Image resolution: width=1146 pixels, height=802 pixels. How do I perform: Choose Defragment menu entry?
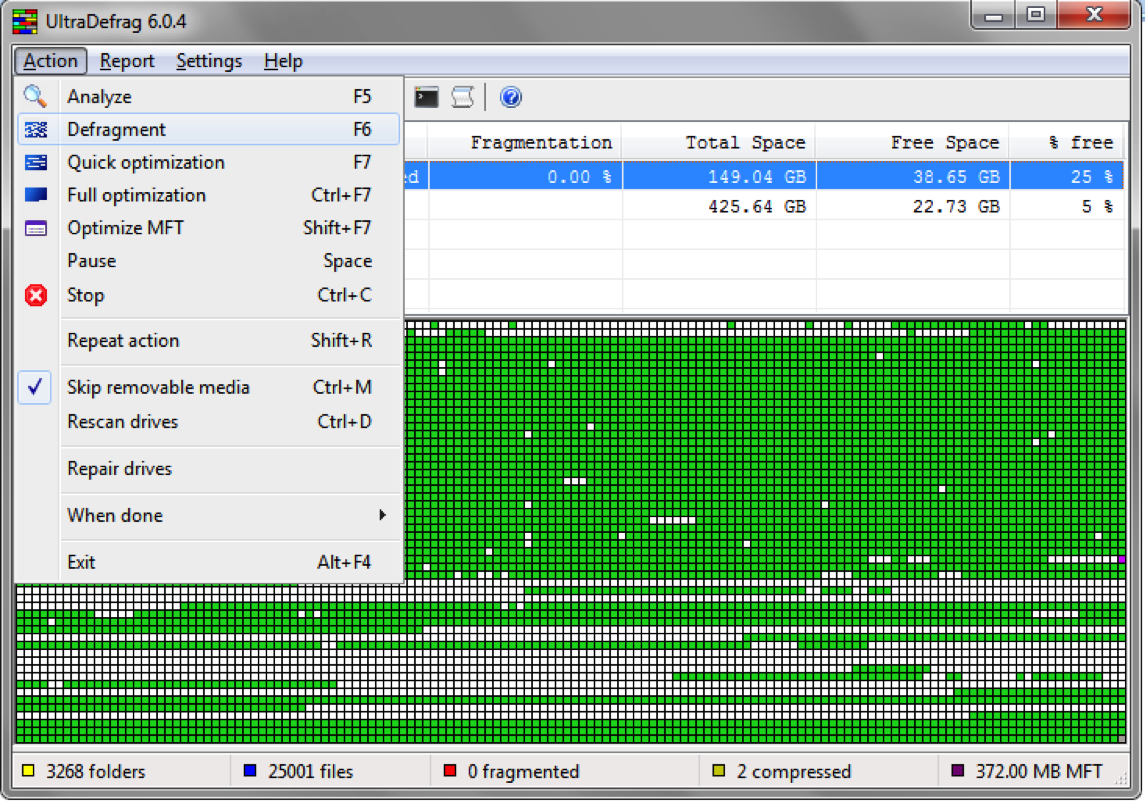208,129
